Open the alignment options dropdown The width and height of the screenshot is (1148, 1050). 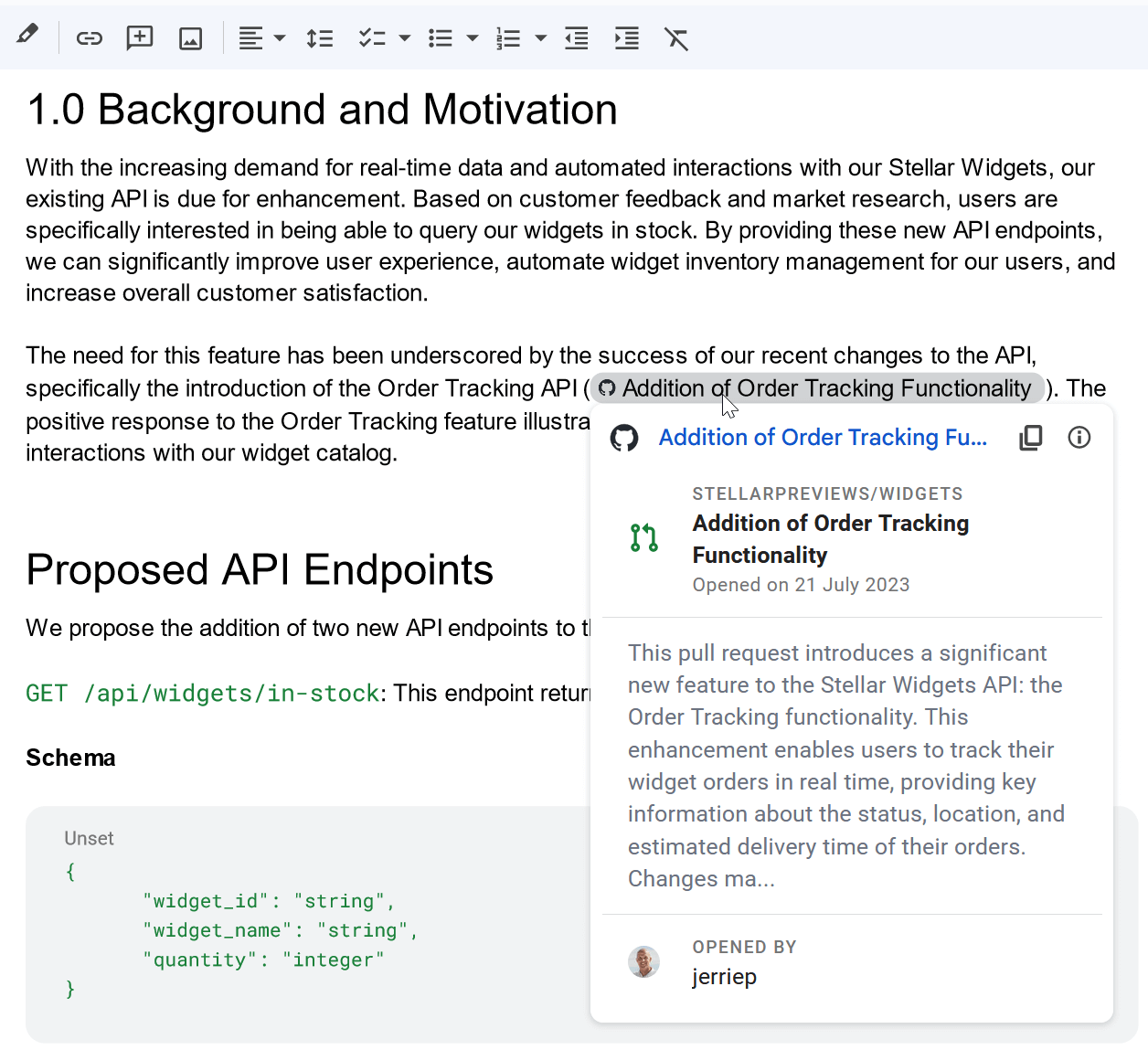tap(279, 38)
